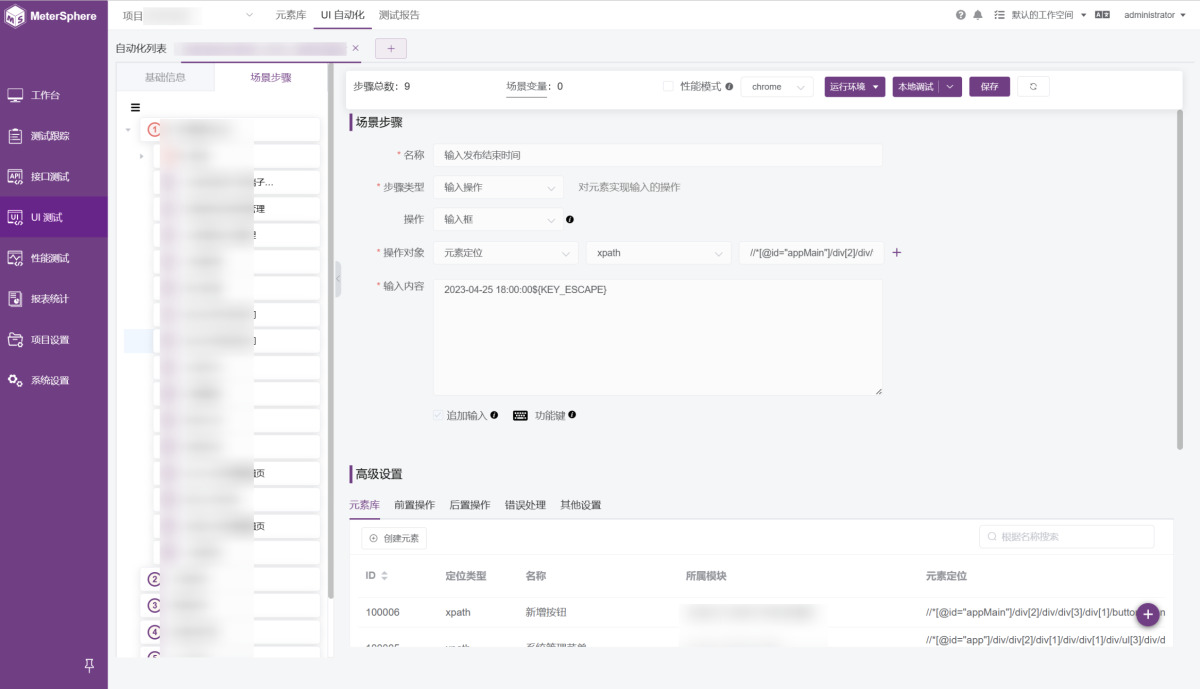The image size is (1200, 689).
Task: Sort the table by ID column
Action: 384,576
